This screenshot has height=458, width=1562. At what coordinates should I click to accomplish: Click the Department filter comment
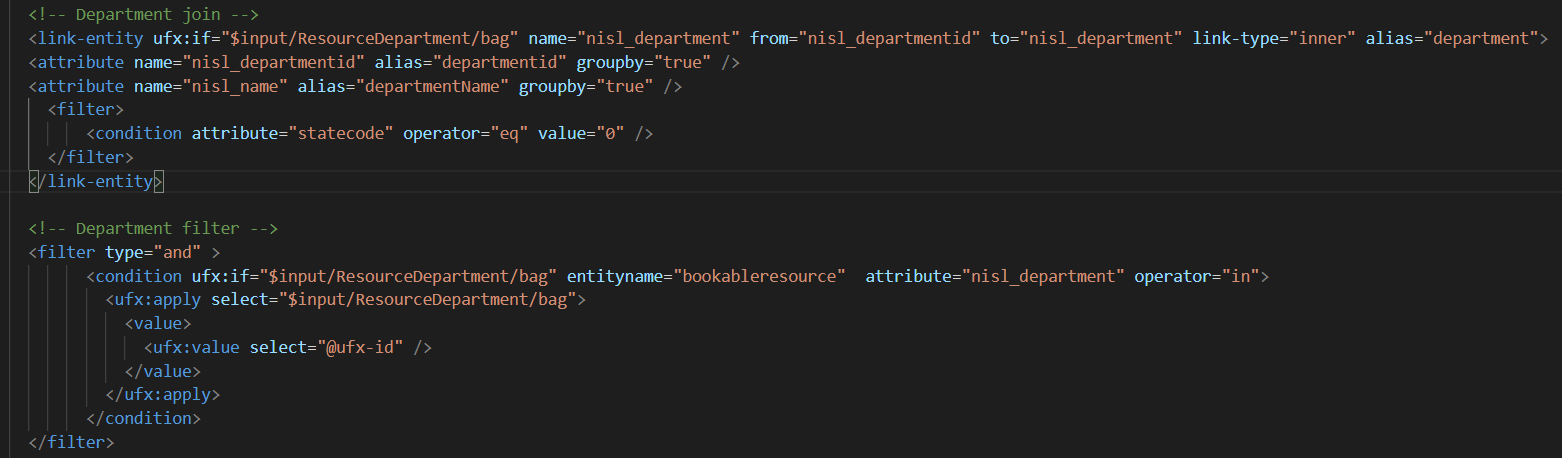tap(153, 228)
